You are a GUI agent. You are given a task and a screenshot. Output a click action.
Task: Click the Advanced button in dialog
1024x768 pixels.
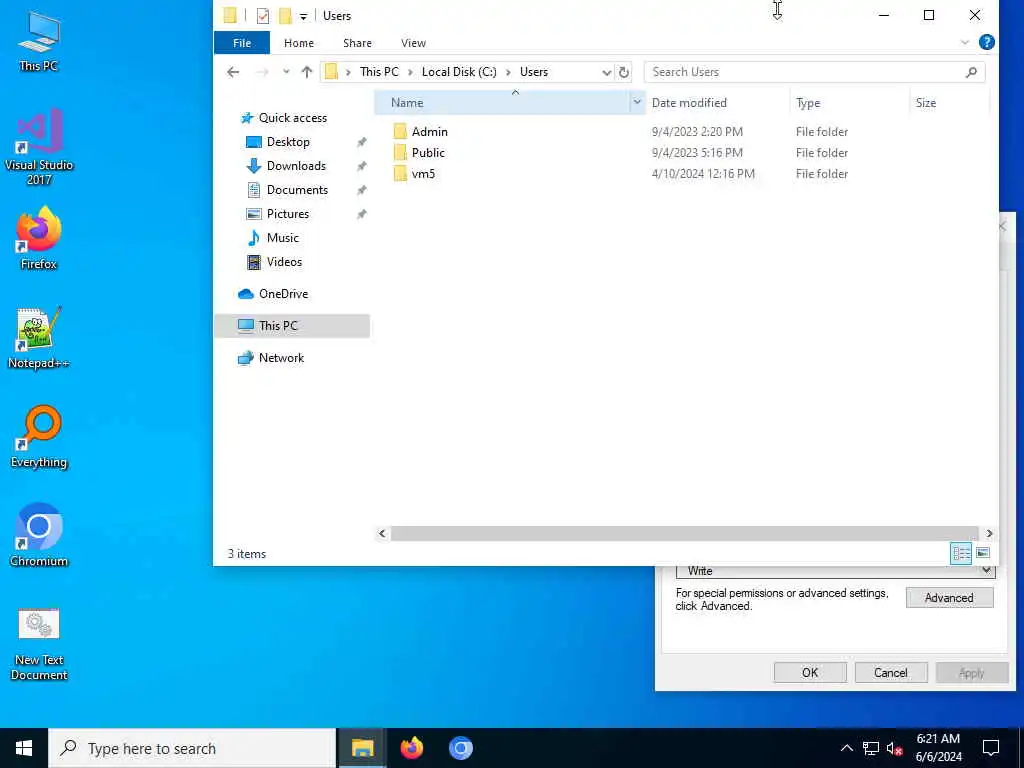(950, 598)
